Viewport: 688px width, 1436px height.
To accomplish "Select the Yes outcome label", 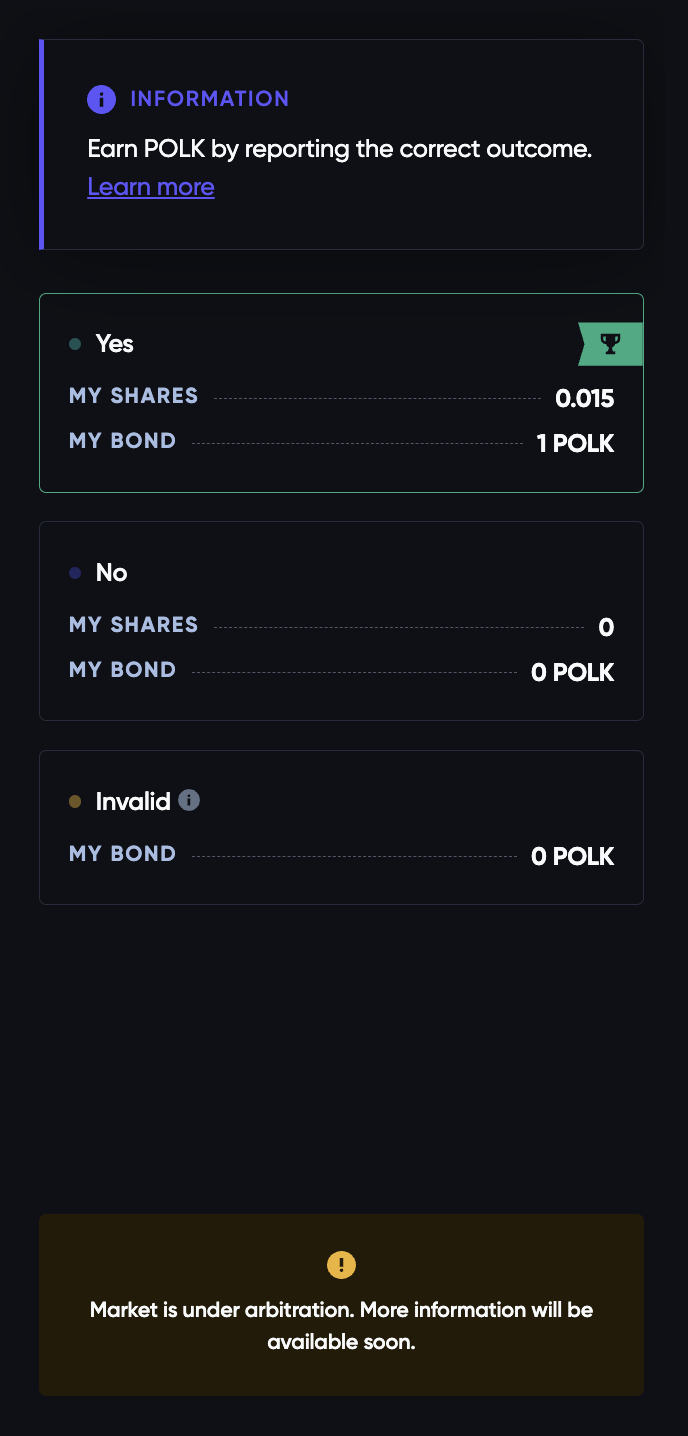I will pos(115,344).
